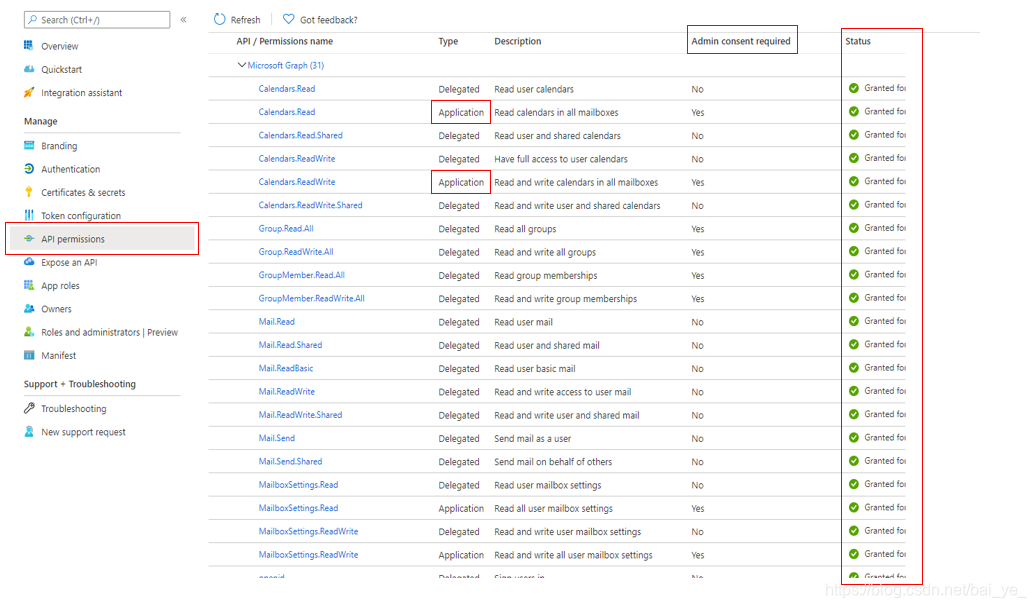Click green check icon on Mail.ReadWrite row

(854, 391)
